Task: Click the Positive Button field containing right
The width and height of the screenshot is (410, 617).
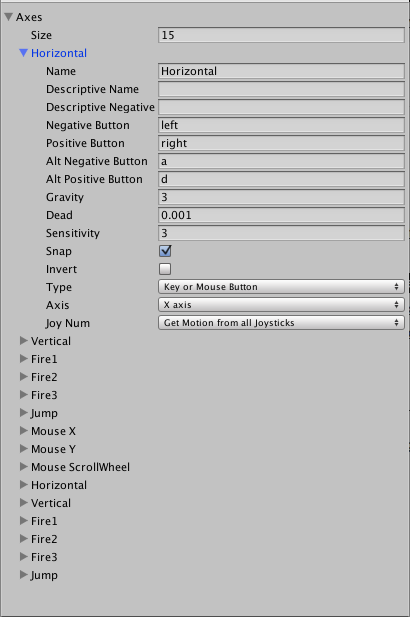Action: (x=281, y=143)
